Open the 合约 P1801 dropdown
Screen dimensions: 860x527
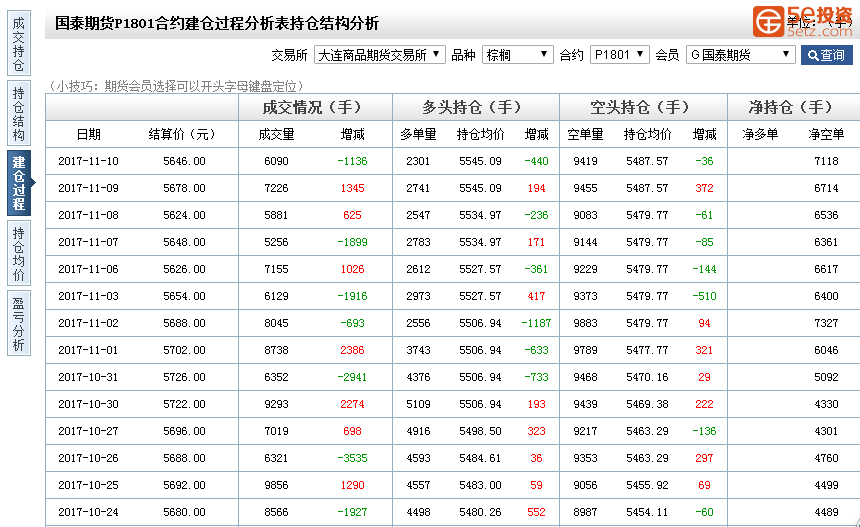click(619, 55)
